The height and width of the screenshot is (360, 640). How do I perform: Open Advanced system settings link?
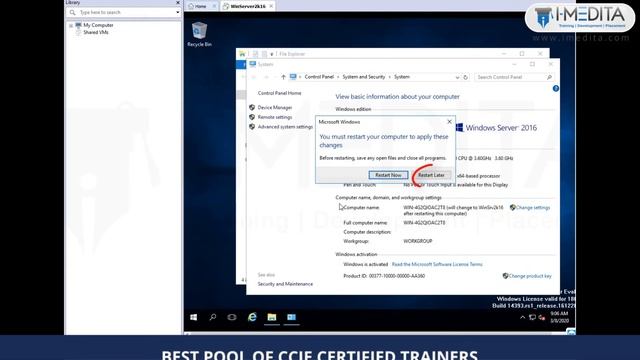click(x=285, y=127)
